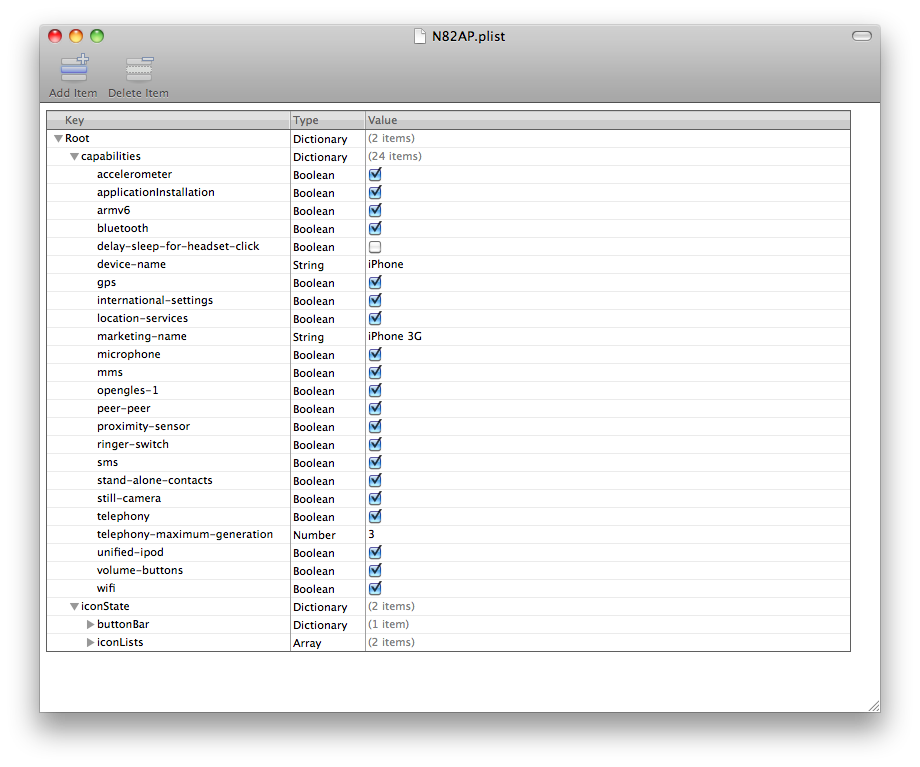
Task: Click the 'iPhone' device-name value cell
Action: point(385,265)
